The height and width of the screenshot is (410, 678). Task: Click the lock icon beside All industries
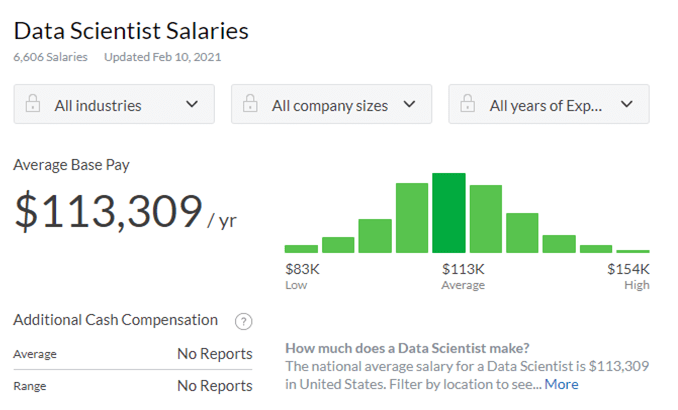pyautogui.click(x=32, y=105)
